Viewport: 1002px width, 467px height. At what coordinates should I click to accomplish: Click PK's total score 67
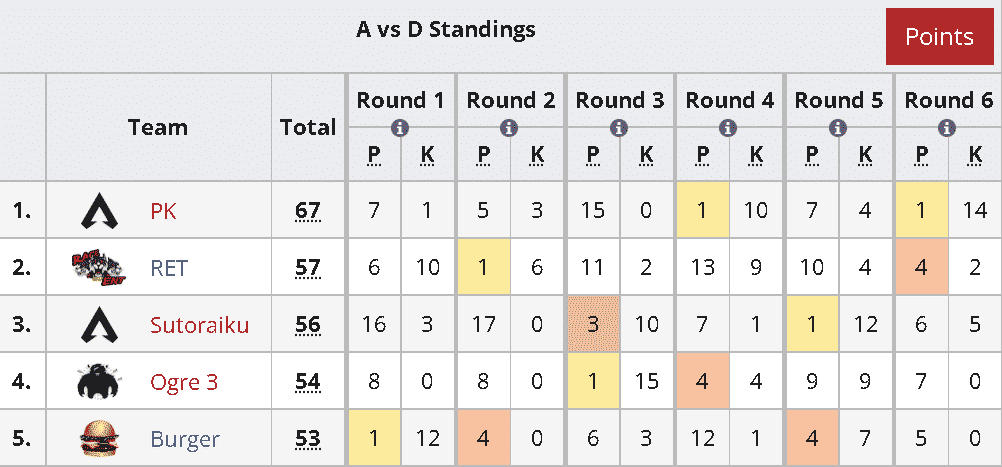pyautogui.click(x=308, y=211)
